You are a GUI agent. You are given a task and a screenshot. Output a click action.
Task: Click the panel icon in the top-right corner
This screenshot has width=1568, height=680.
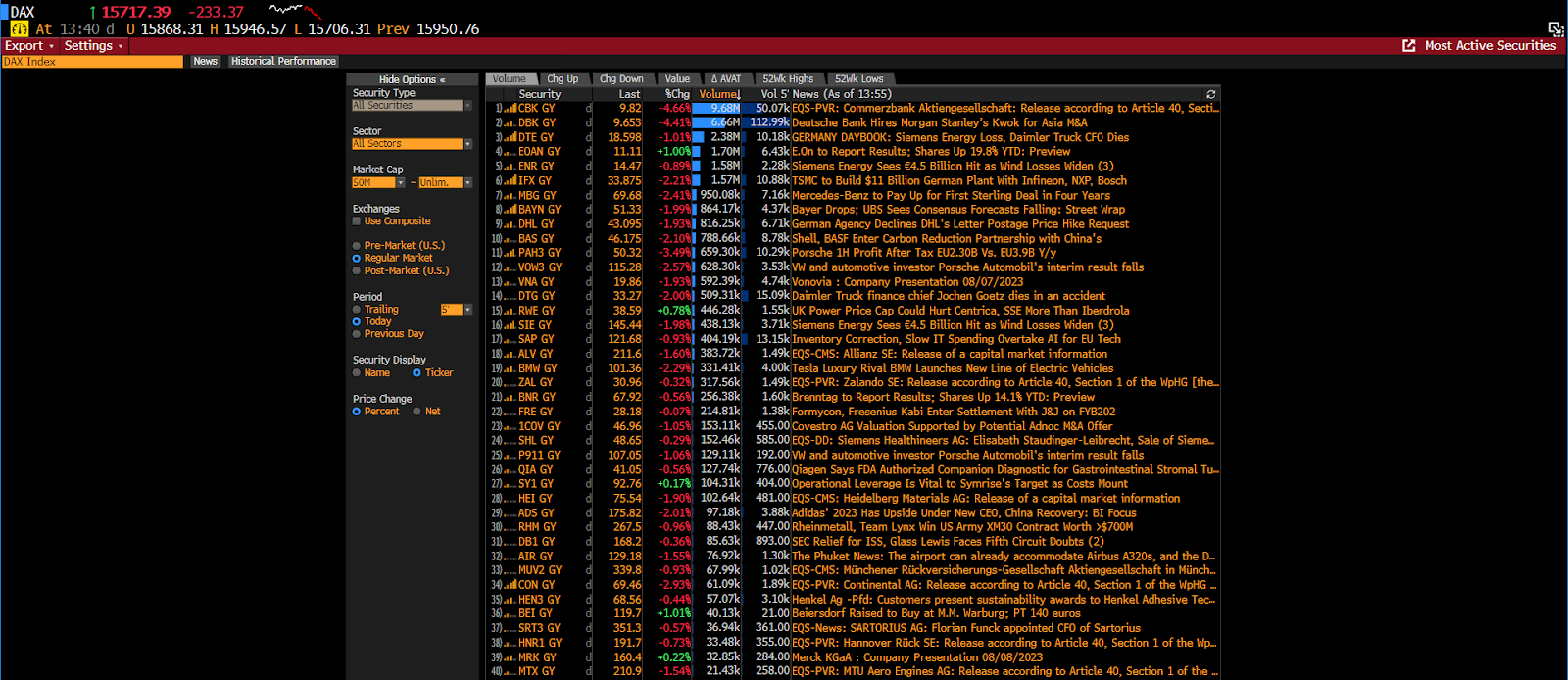click(x=1555, y=29)
